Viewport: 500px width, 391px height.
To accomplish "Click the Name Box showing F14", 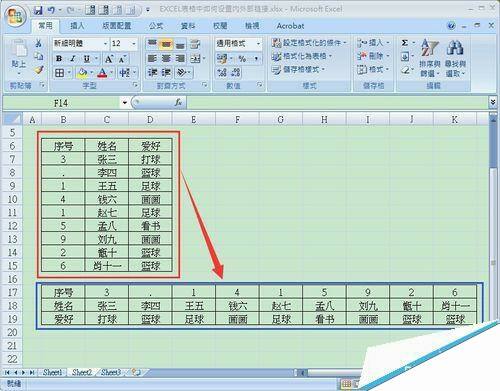I will (61, 103).
